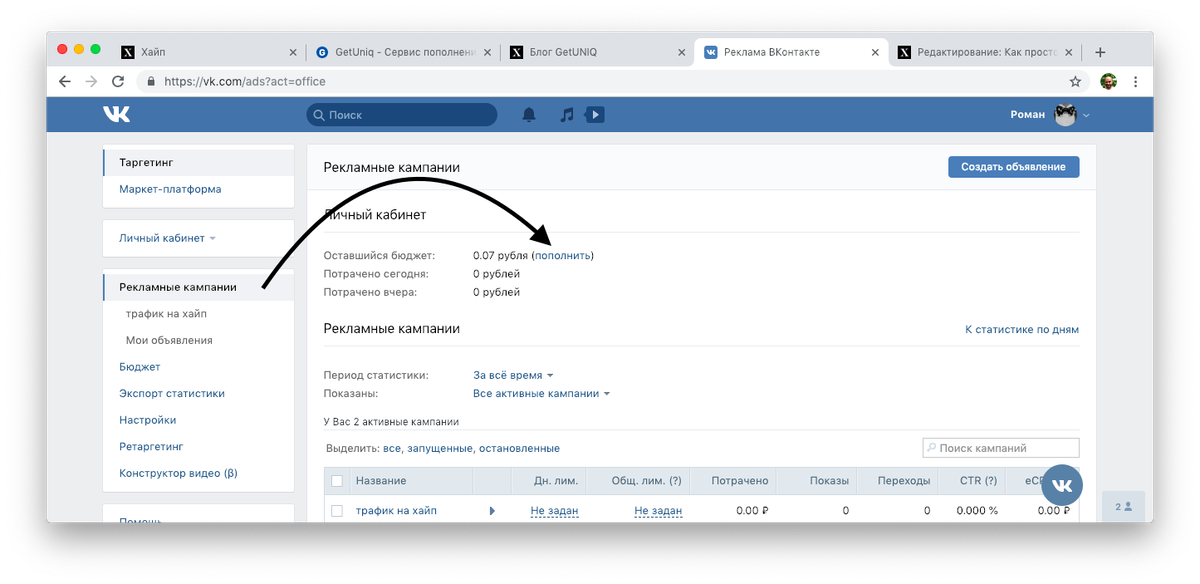Click Роман profile avatar in header

[x=1064, y=115]
